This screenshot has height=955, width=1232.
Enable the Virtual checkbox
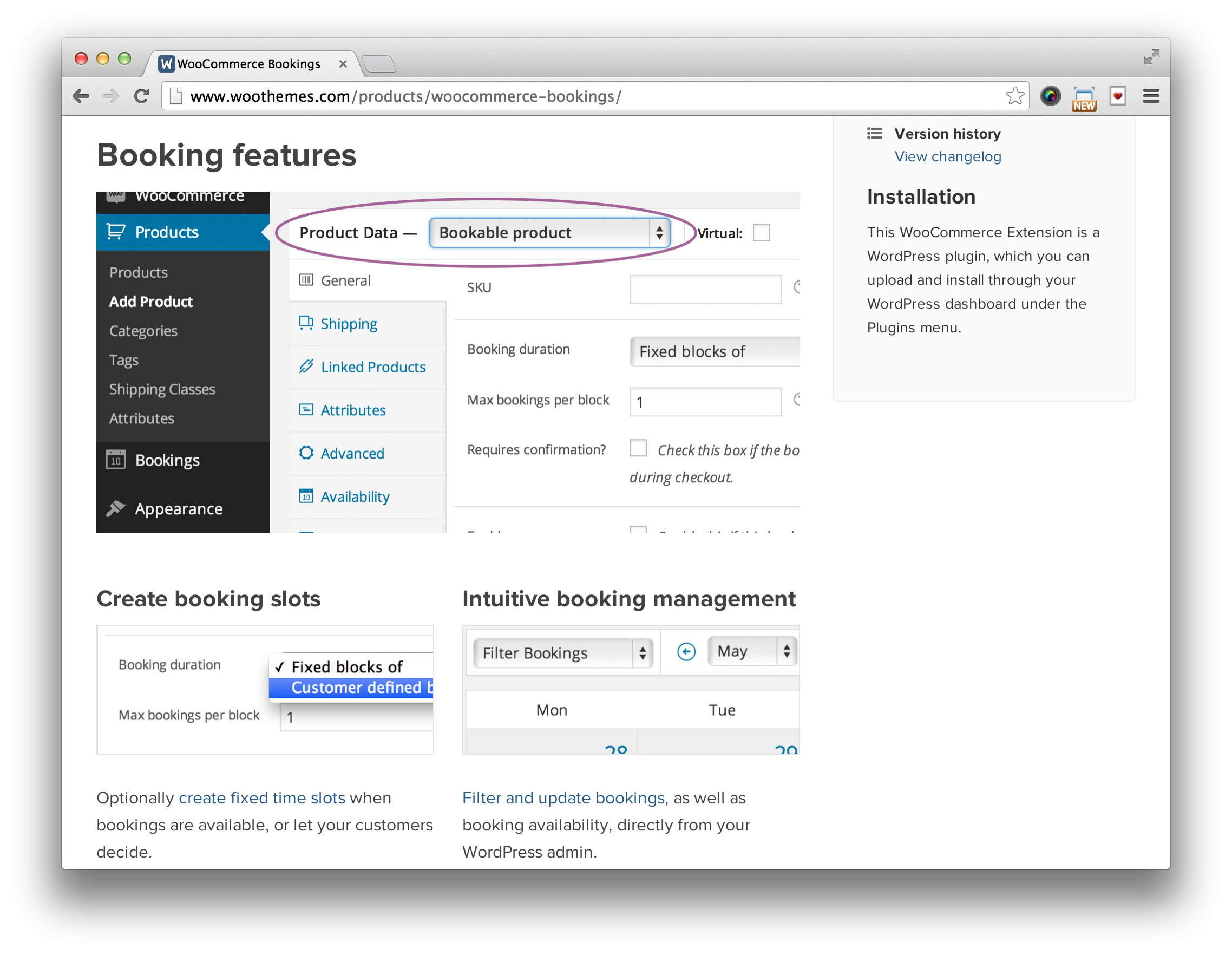(x=762, y=232)
